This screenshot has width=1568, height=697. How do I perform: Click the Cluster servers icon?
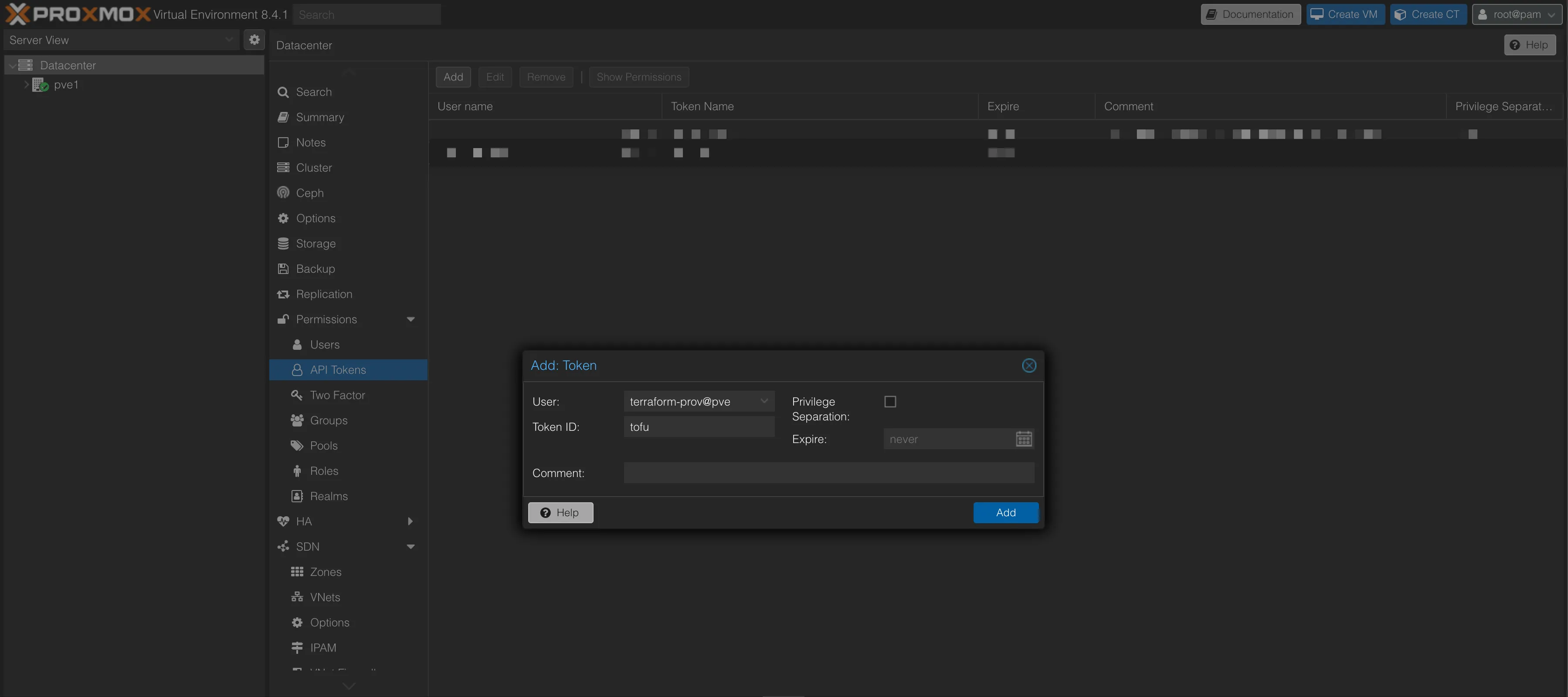click(283, 167)
